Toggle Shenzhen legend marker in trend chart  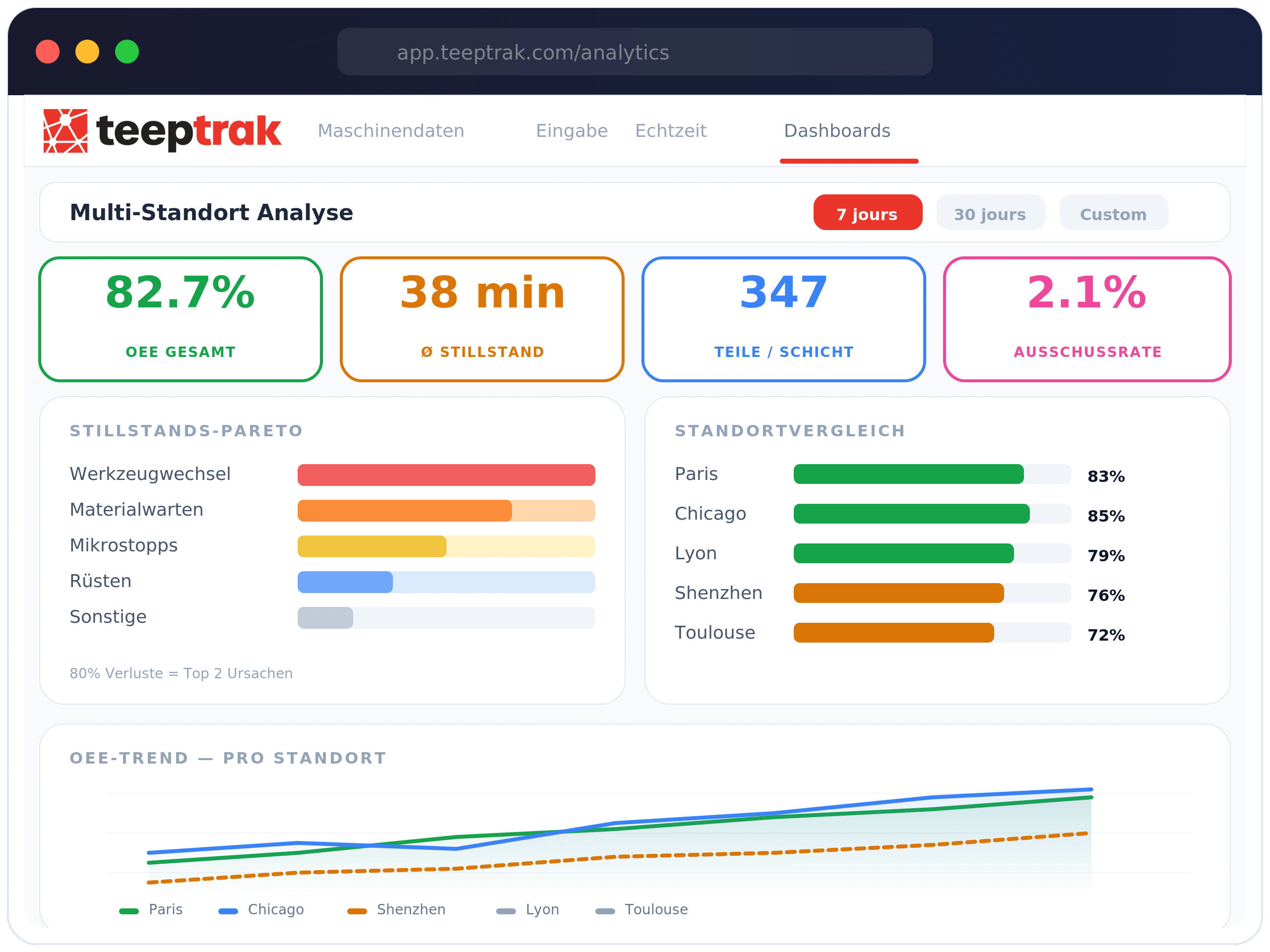tap(357, 911)
